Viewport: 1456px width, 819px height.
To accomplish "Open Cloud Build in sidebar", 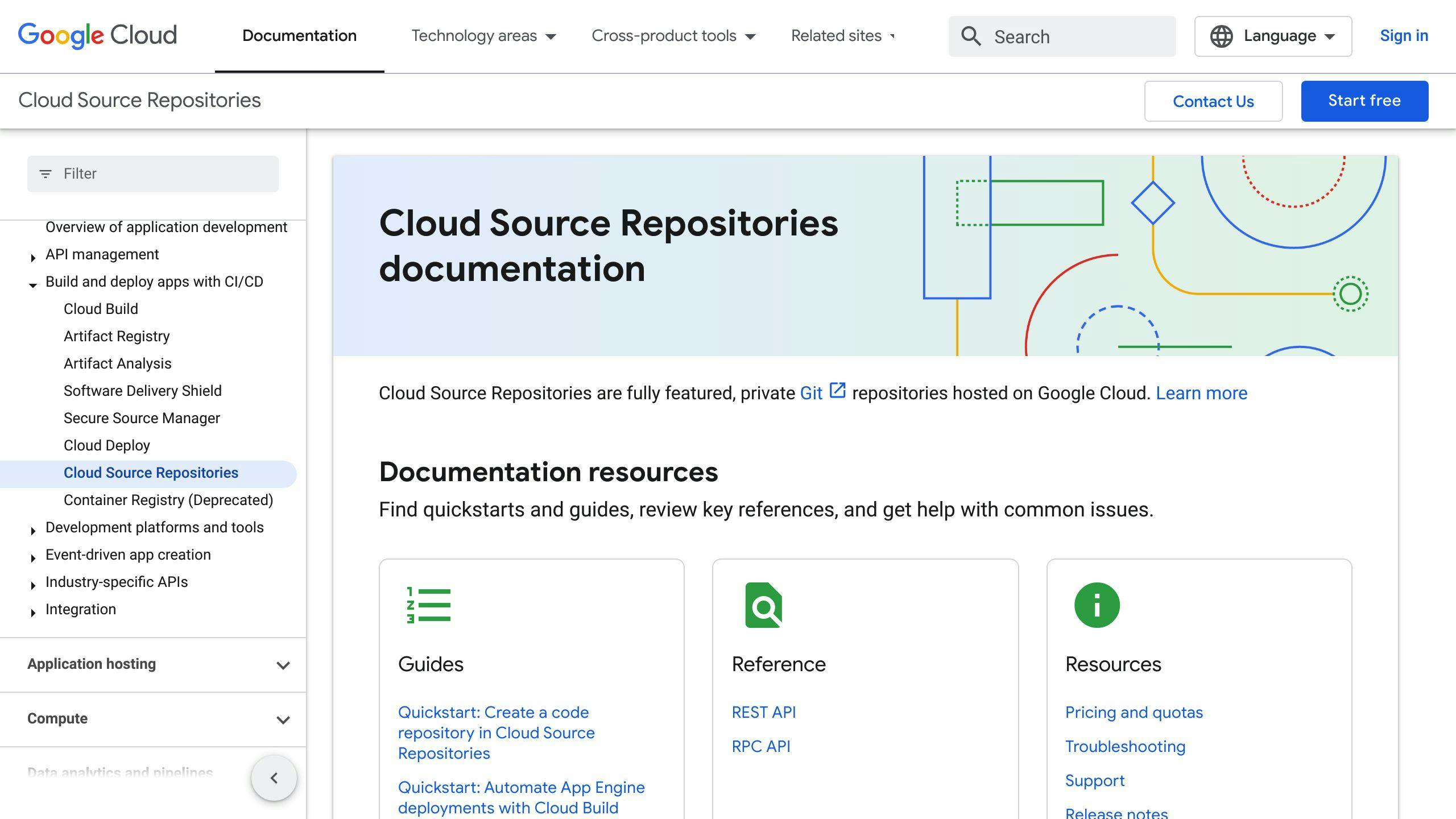I will 101,309.
